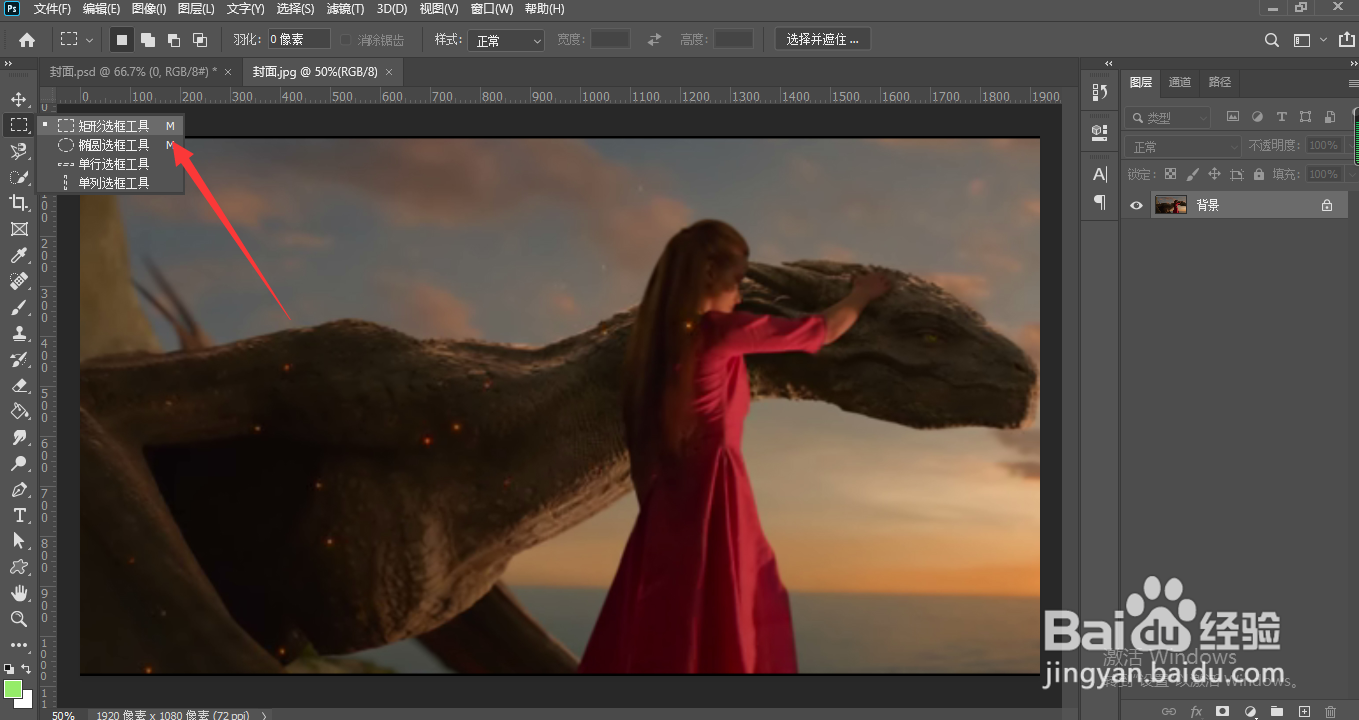Open the 滤镜(T) menu
The image size is (1359, 720).
pos(346,9)
